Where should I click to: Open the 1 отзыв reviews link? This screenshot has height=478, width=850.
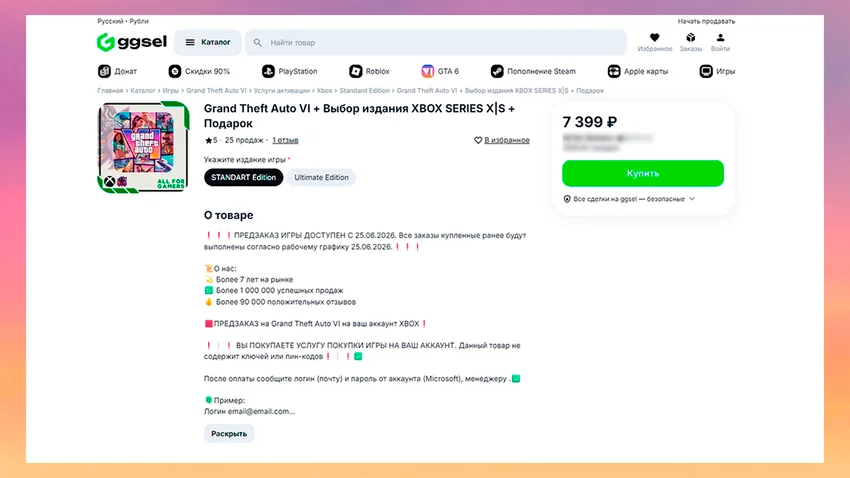pyautogui.click(x=285, y=140)
